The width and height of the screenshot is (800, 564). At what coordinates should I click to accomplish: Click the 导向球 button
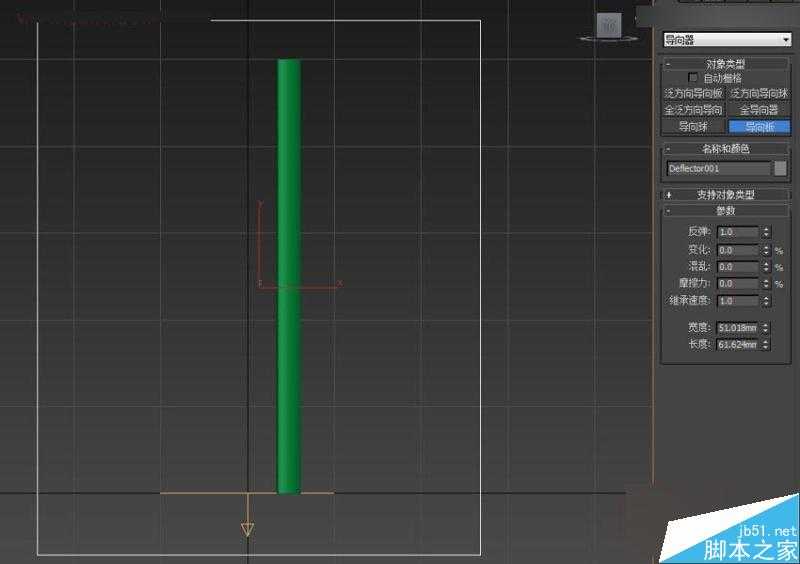tap(693, 127)
